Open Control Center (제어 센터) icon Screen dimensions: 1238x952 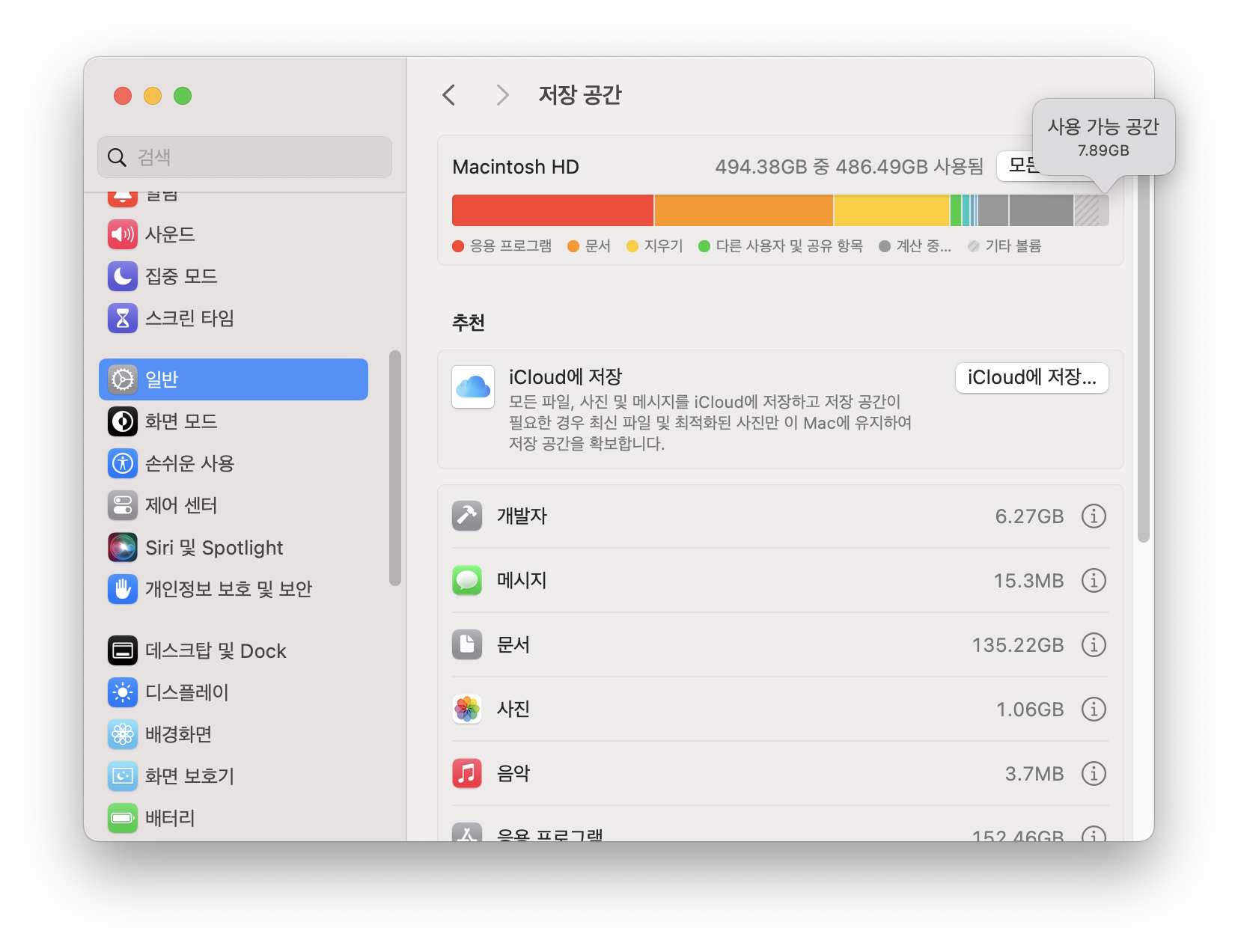[x=123, y=505]
